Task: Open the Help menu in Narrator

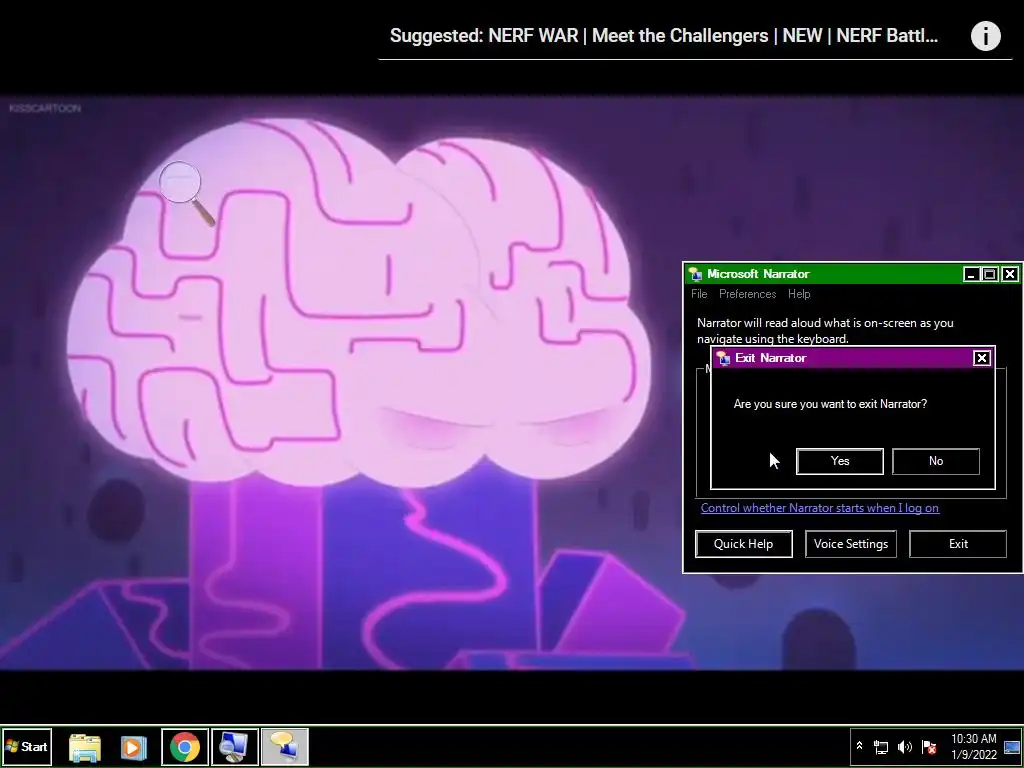Action: (x=799, y=294)
